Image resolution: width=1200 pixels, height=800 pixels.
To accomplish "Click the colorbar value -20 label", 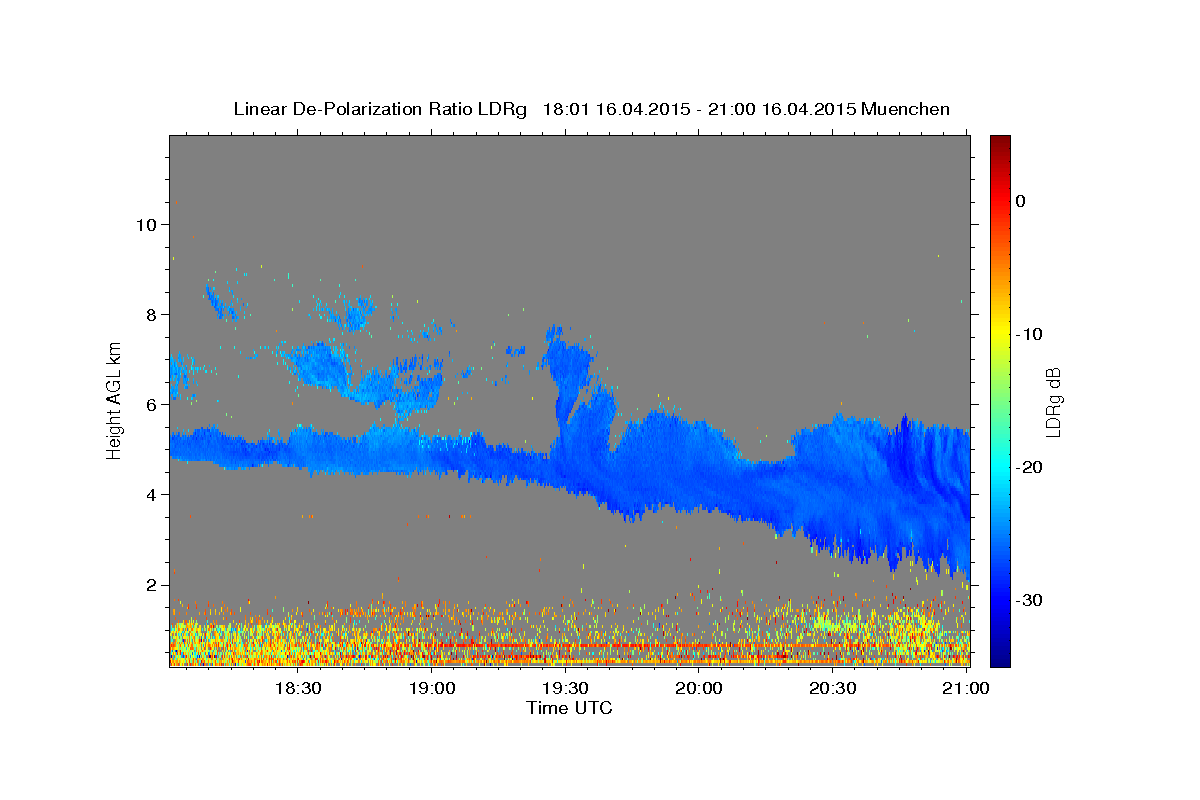I will coord(1029,467).
